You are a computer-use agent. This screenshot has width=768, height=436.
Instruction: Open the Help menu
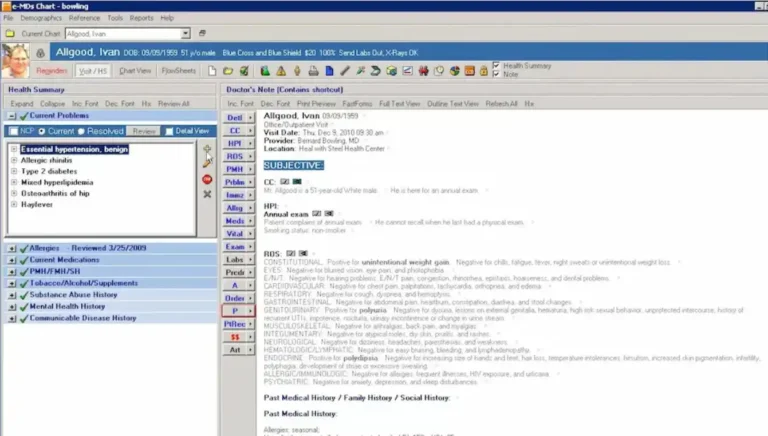click(x=167, y=18)
